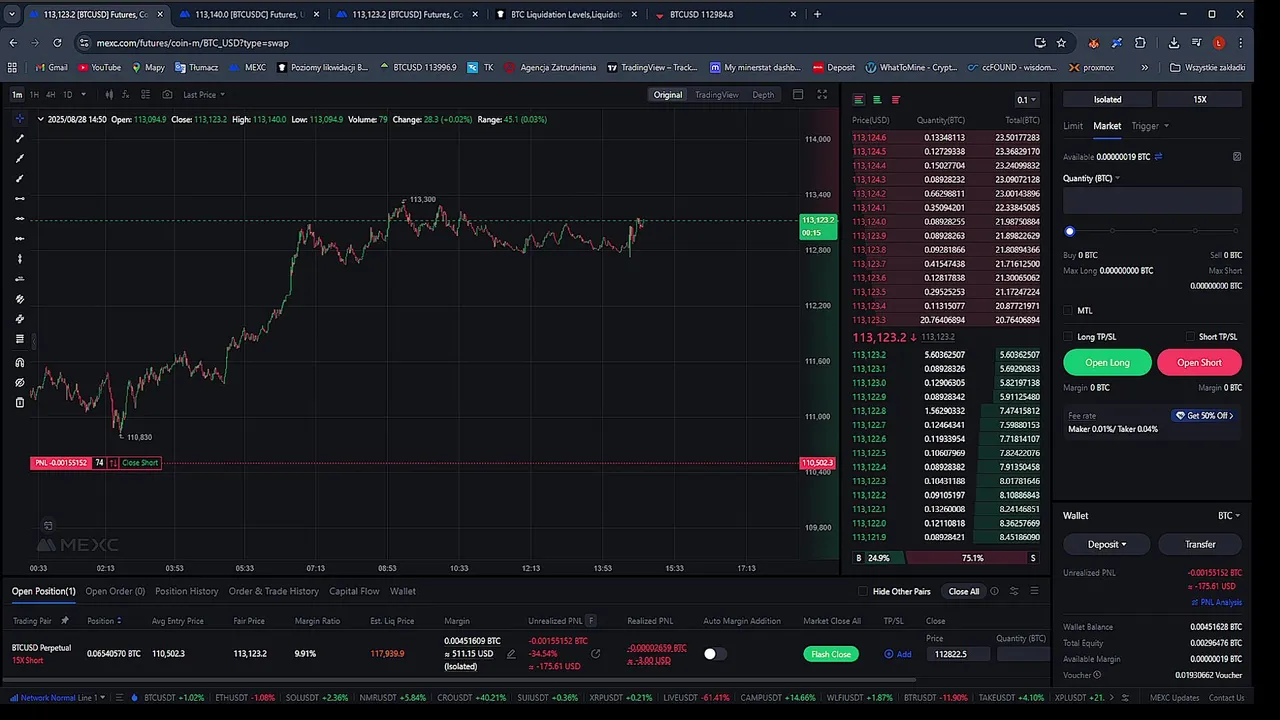
Task: Show only bids in order book
Action: 877,100
